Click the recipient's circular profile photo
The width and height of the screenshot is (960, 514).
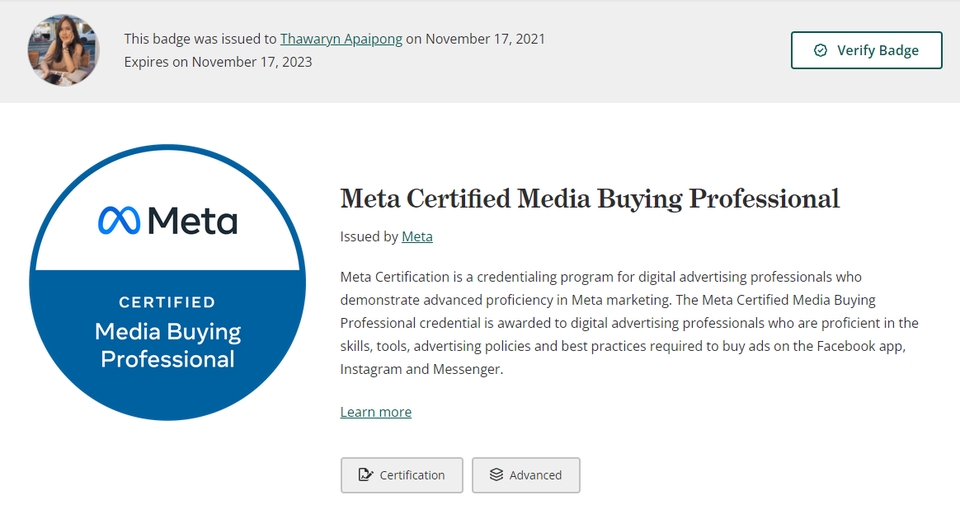pos(63,50)
